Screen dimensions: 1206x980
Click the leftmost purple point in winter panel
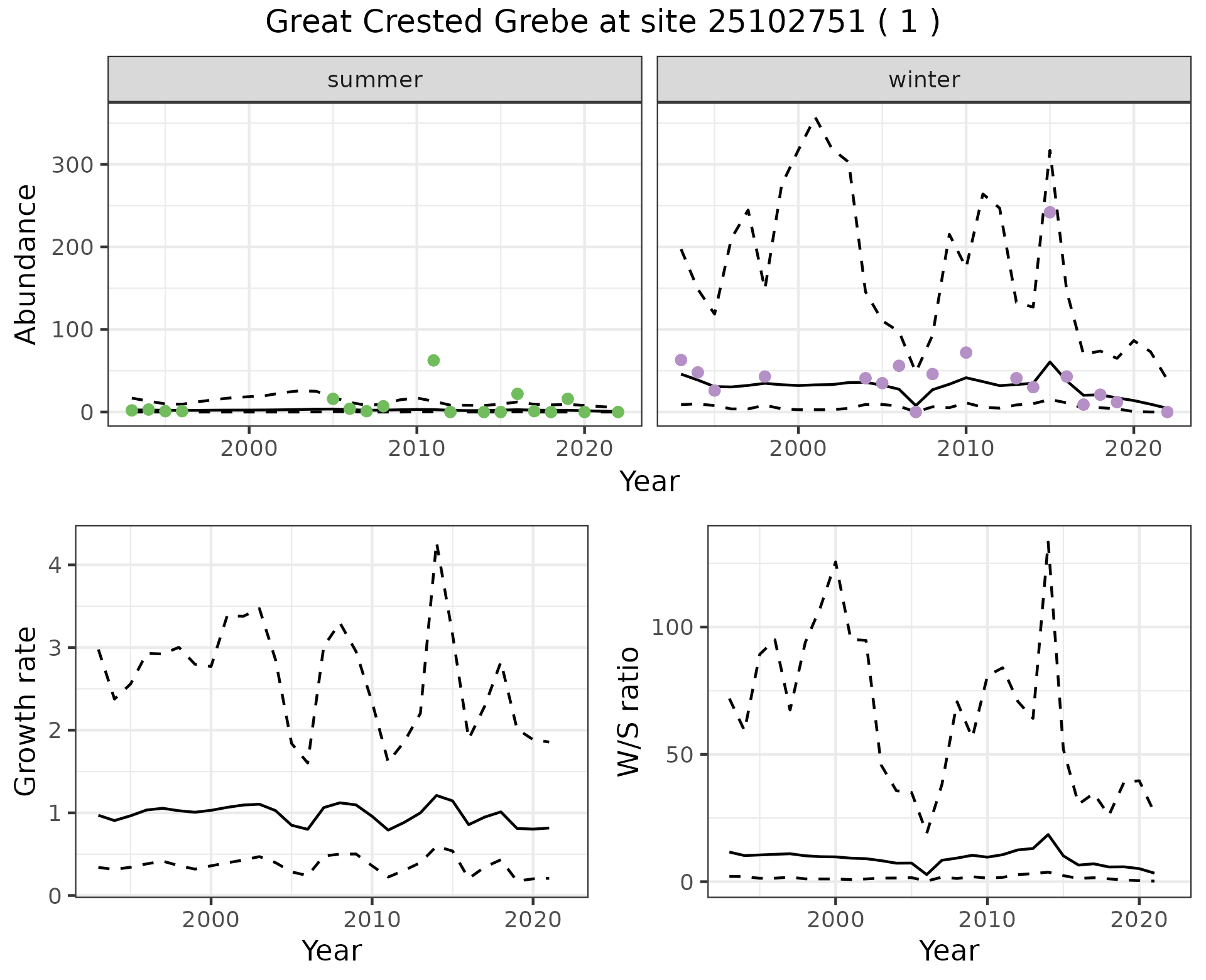pyautogui.click(x=681, y=360)
